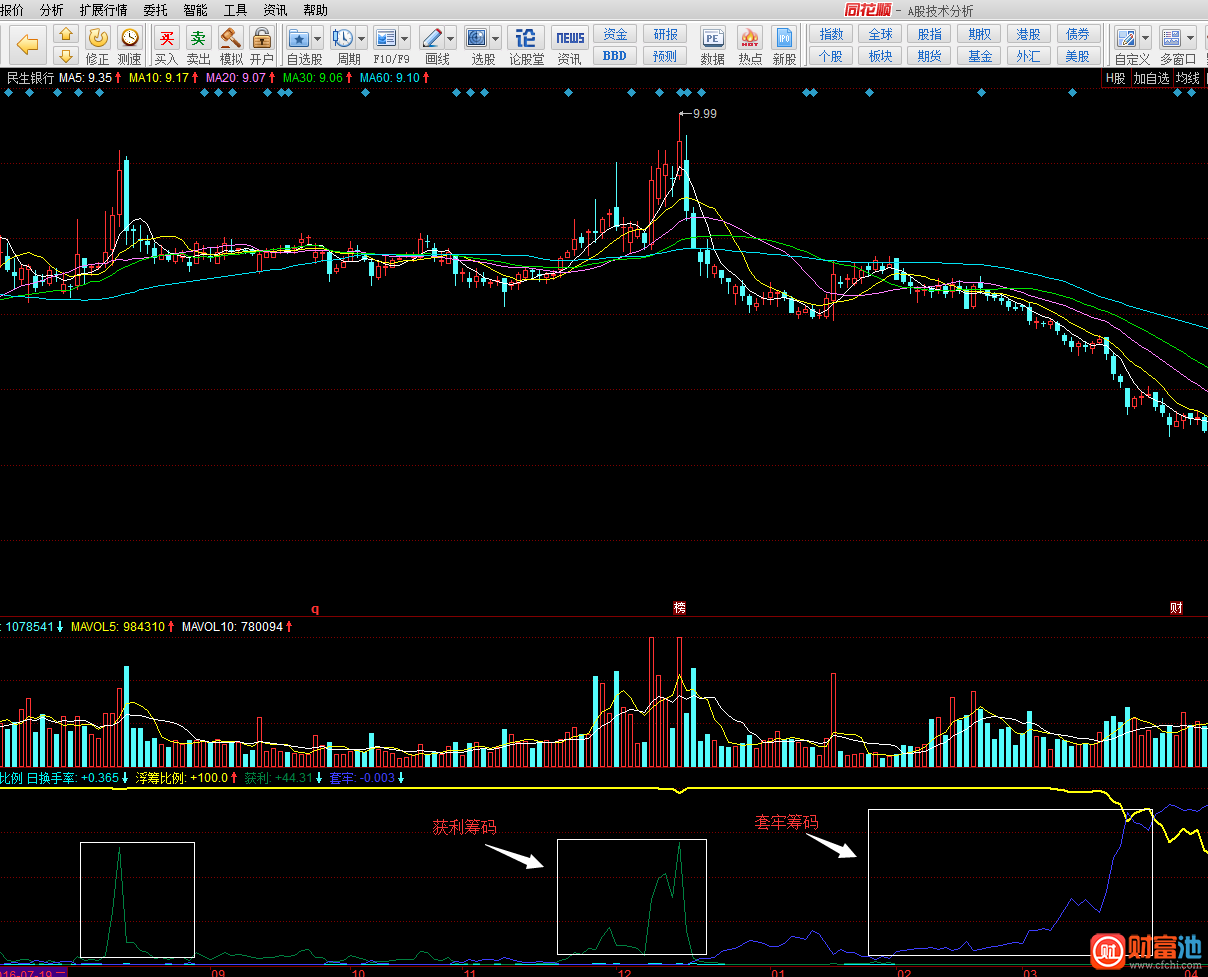Open the 自定义 custom layout icon

click(1126, 39)
